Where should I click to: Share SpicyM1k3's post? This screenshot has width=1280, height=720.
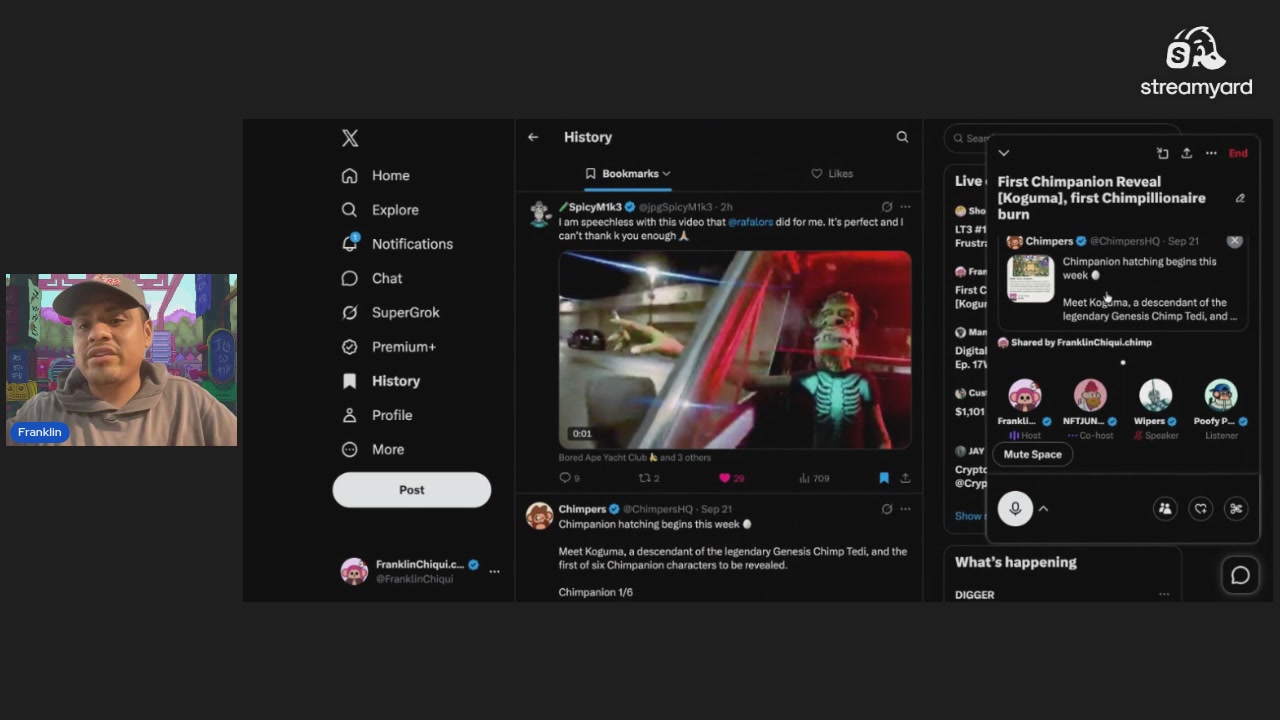[905, 478]
